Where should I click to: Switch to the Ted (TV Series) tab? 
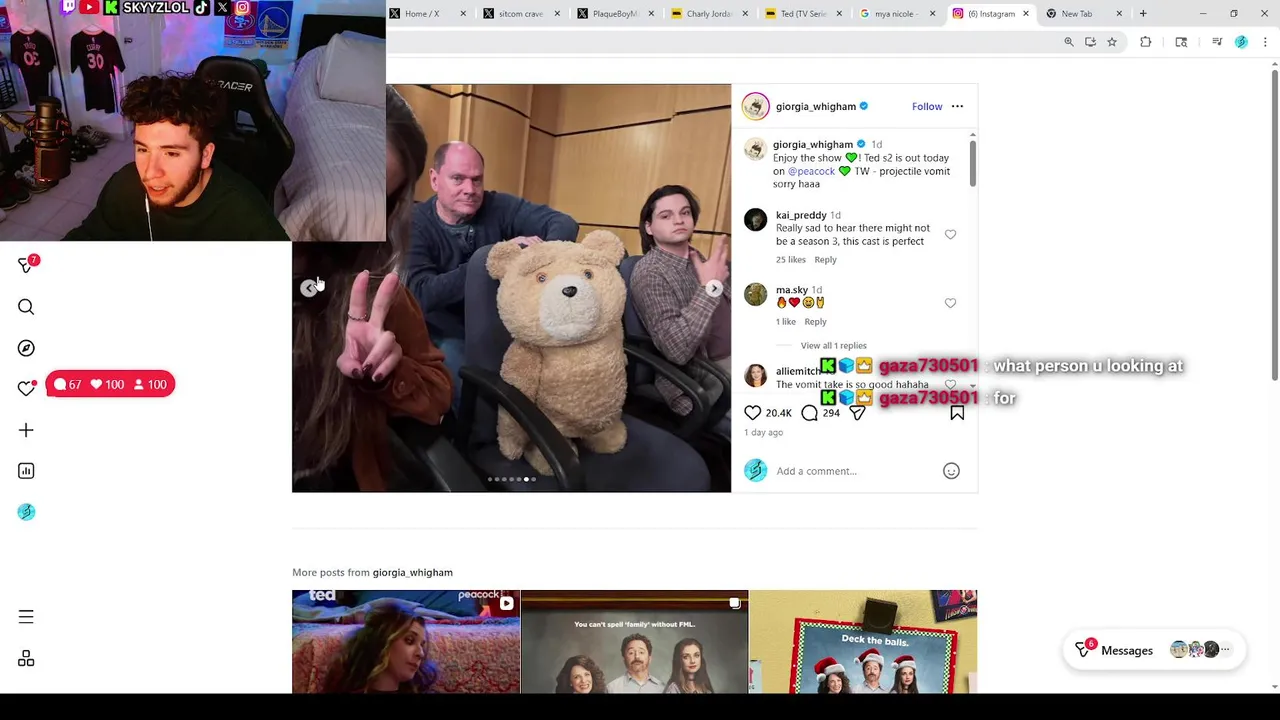[802, 13]
